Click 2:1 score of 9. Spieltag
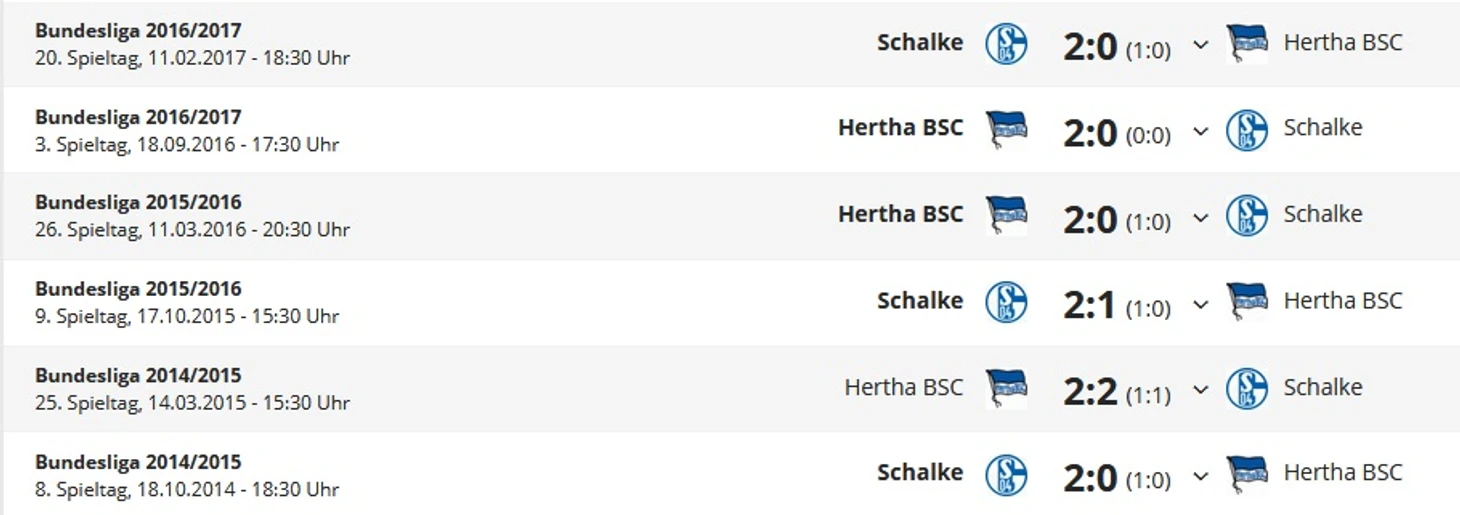Viewport: 1460px width, 515px height. [x=1090, y=303]
